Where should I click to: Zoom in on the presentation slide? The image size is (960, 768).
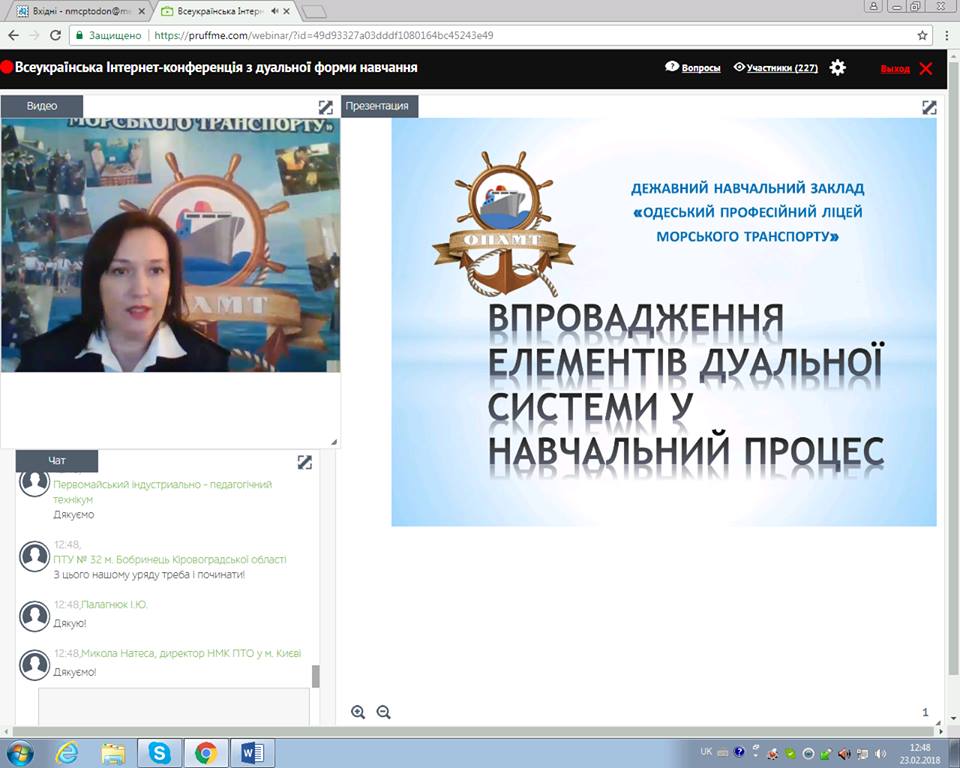[x=358, y=712]
